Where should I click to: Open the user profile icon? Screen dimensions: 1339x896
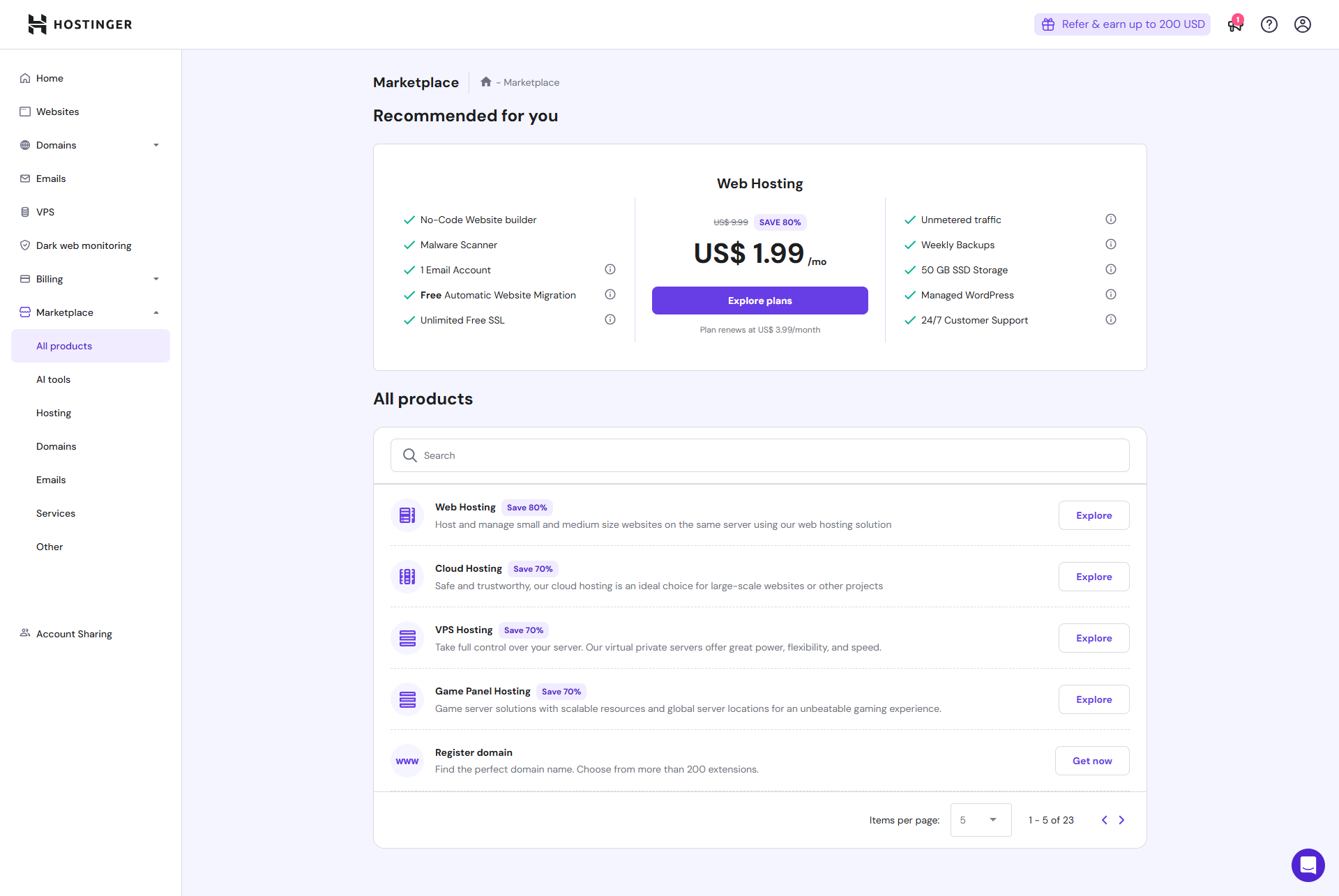1303,24
